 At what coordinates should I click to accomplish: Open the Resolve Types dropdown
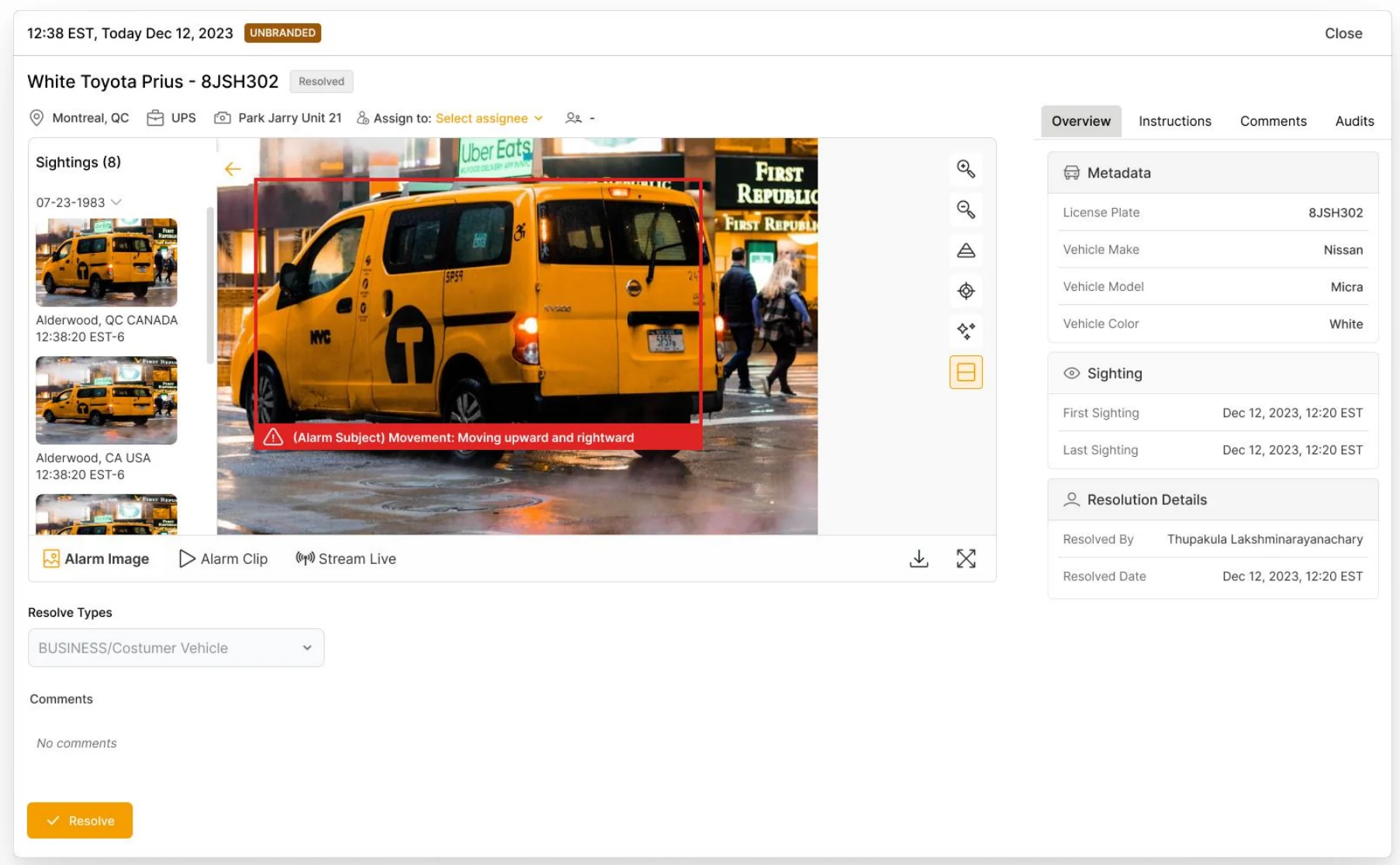[176, 648]
